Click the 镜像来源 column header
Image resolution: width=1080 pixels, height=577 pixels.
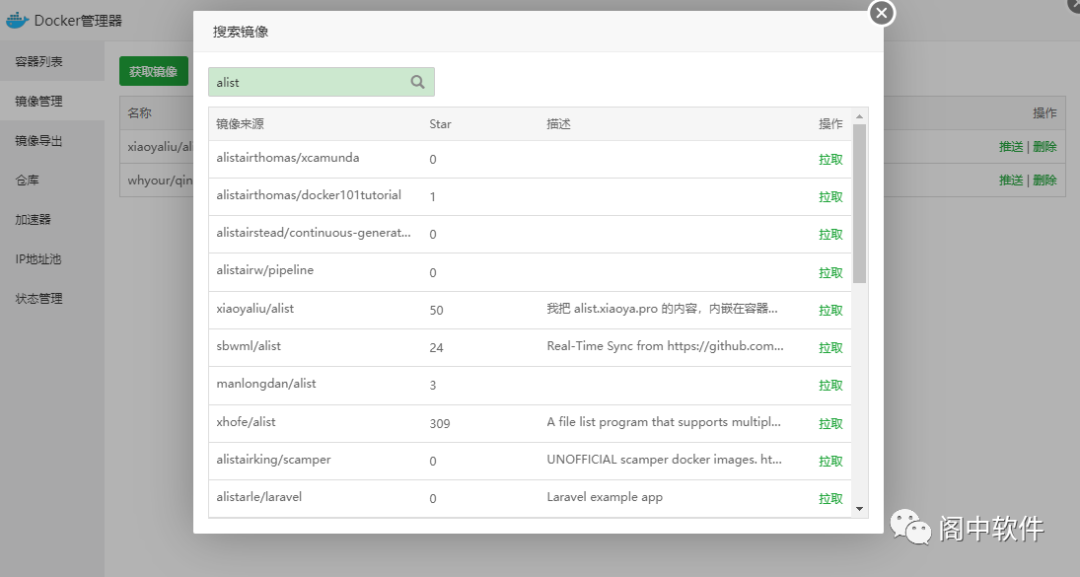click(x=240, y=124)
